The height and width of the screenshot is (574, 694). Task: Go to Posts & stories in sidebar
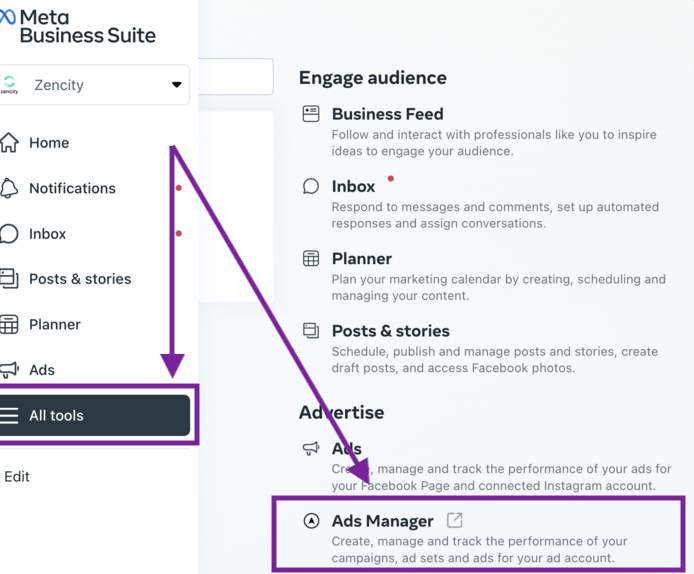pyautogui.click(x=80, y=279)
